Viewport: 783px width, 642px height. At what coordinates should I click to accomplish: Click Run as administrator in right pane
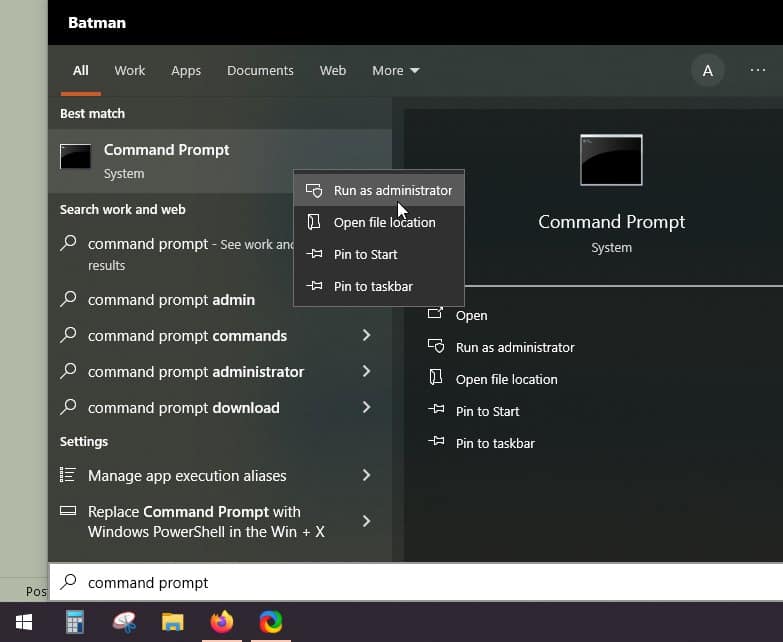click(515, 347)
